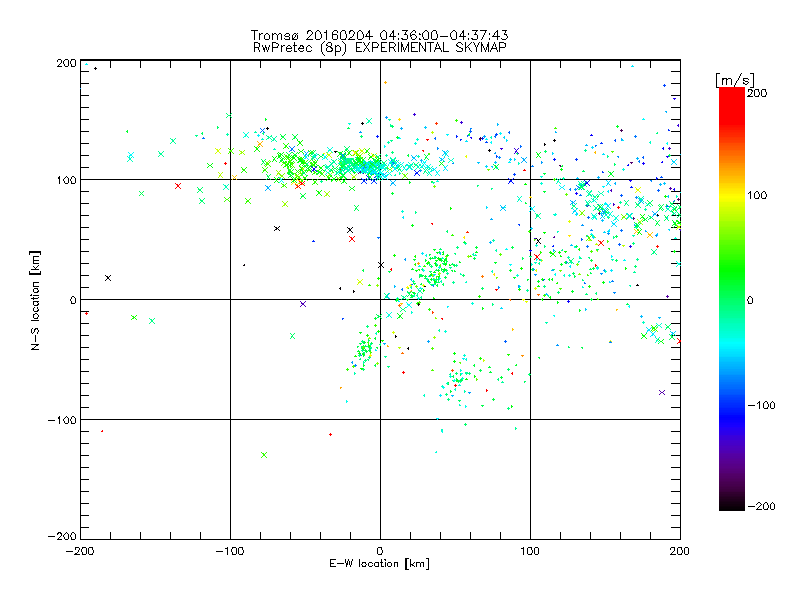Click the black X marker at far left
The image size is (800, 600).
click(108, 278)
